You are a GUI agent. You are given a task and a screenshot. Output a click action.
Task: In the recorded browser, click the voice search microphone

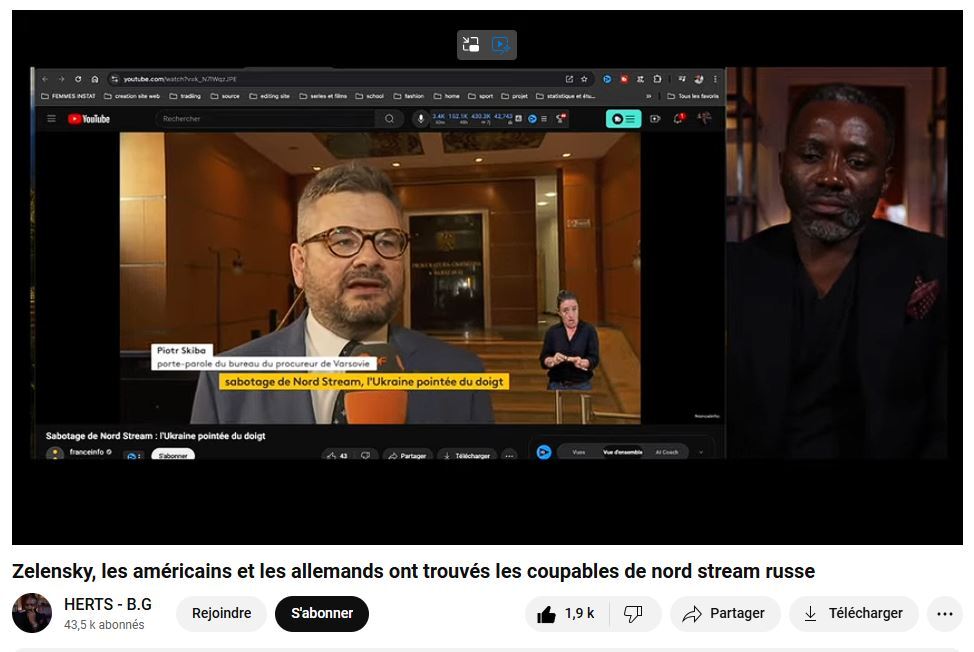click(x=421, y=119)
